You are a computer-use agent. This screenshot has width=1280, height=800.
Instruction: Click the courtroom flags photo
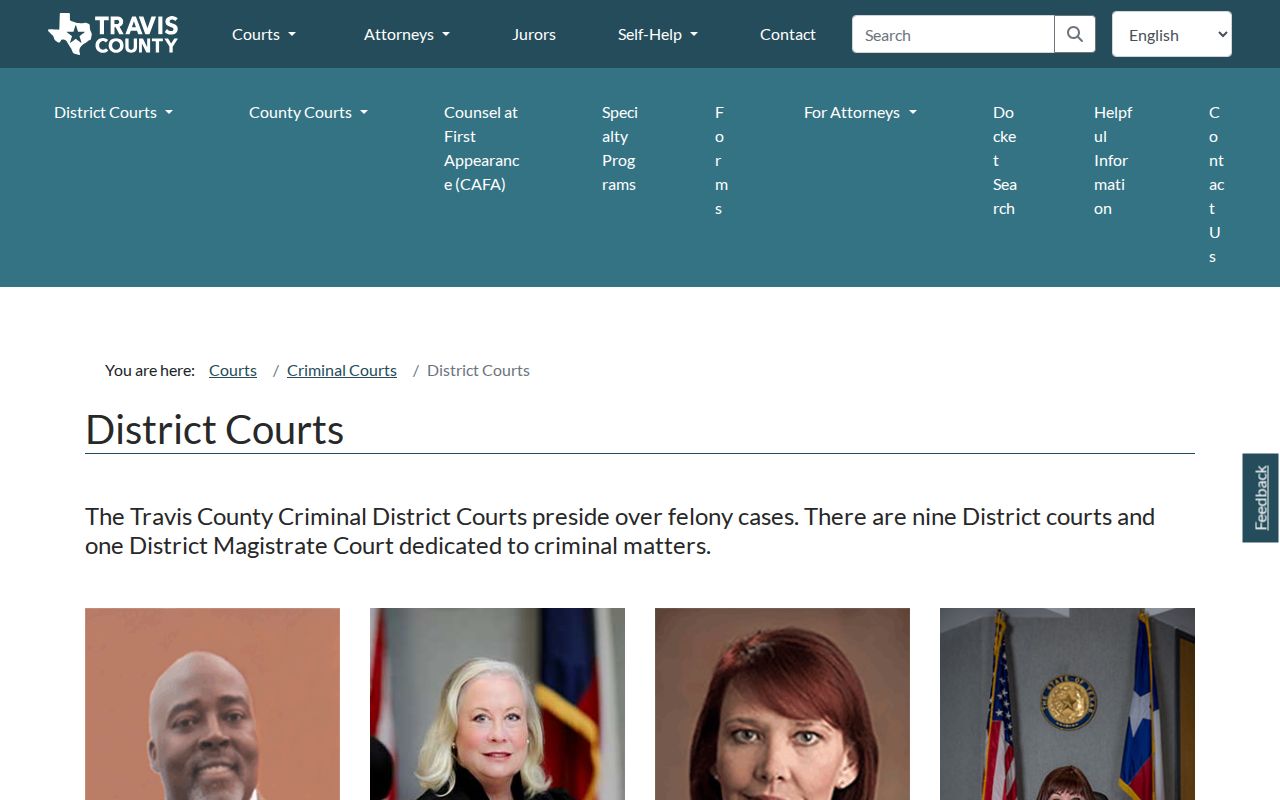(x=1067, y=704)
